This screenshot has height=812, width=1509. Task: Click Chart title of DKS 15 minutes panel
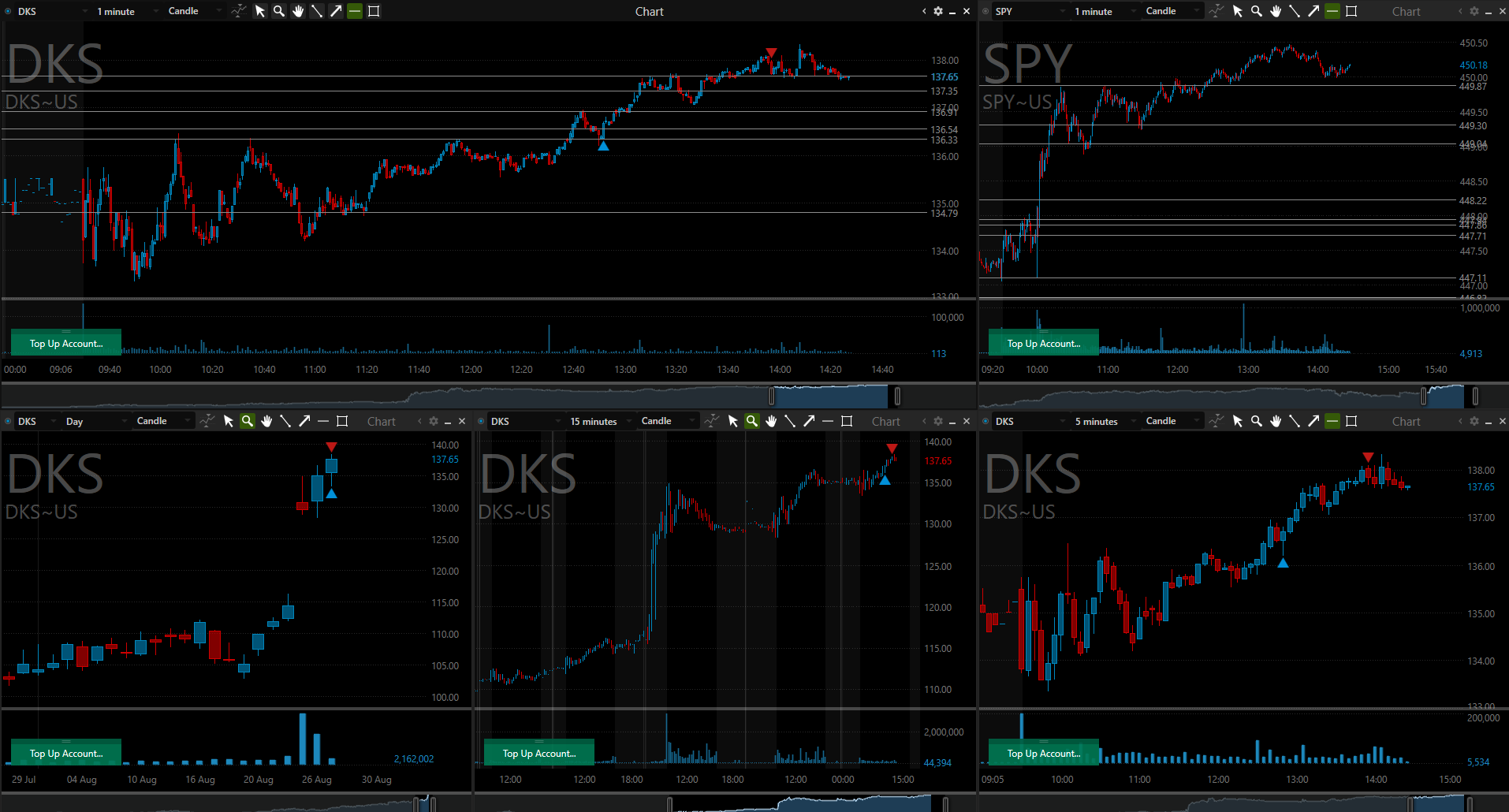886,422
